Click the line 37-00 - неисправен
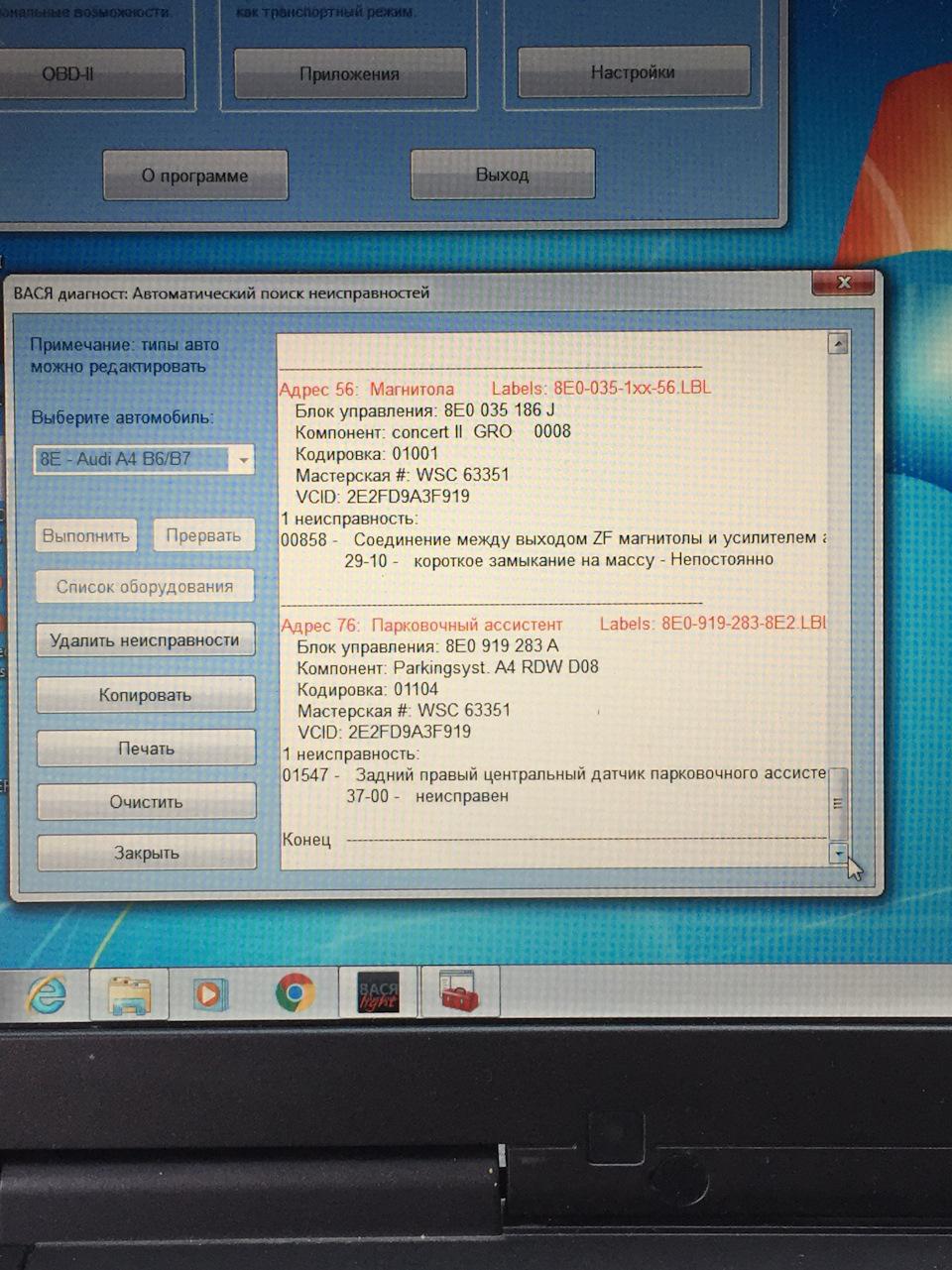The image size is (952, 1270). click(427, 795)
